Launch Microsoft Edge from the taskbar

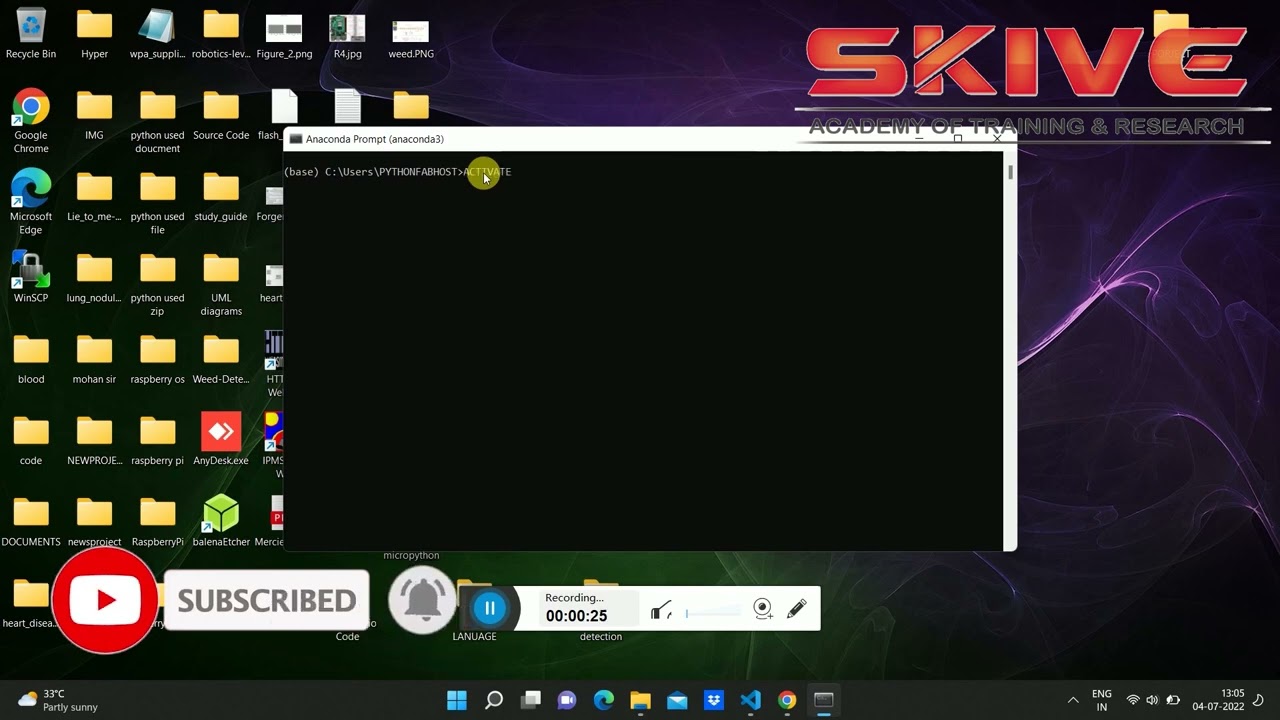point(604,700)
